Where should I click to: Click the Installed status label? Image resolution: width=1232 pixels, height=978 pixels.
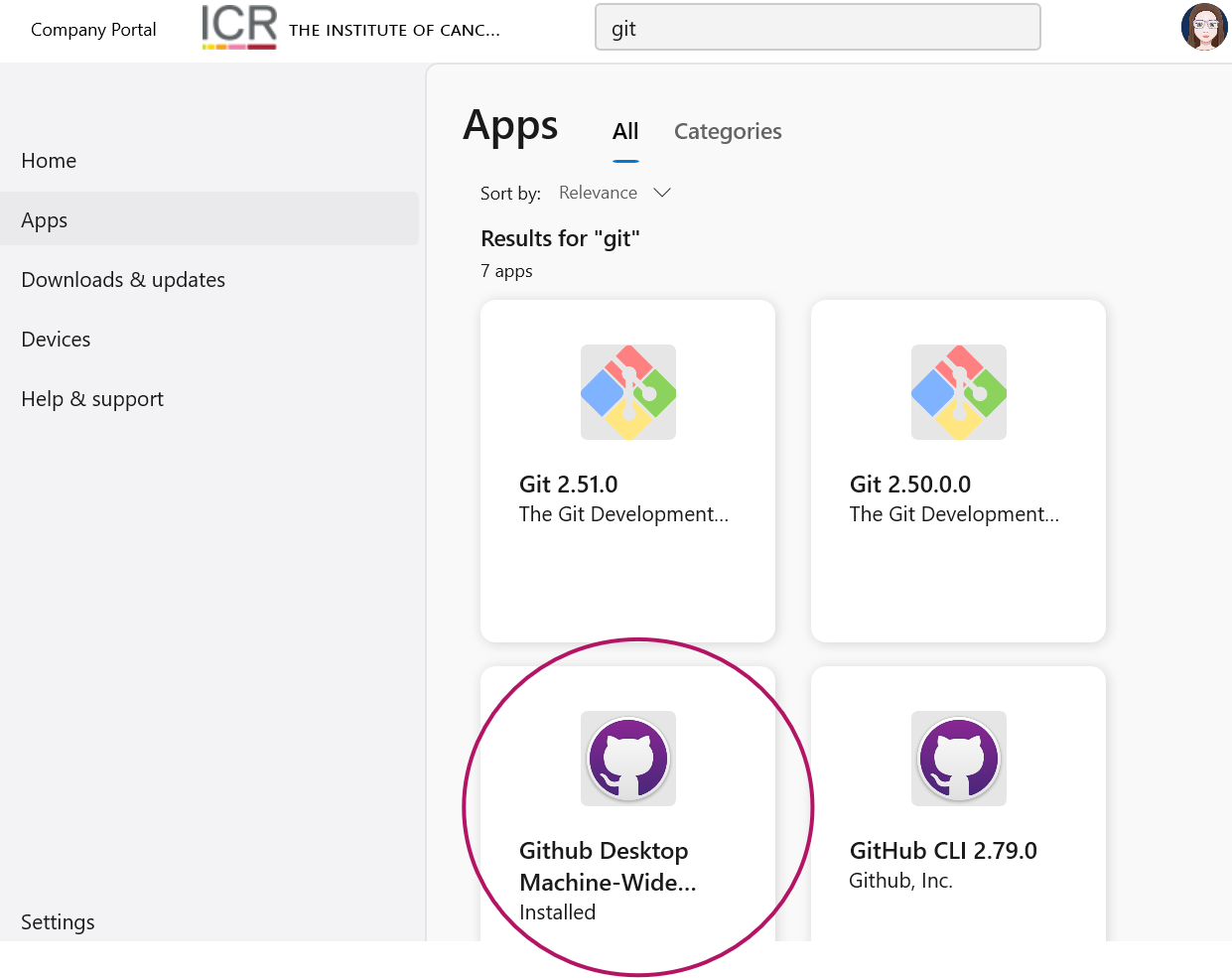557,912
